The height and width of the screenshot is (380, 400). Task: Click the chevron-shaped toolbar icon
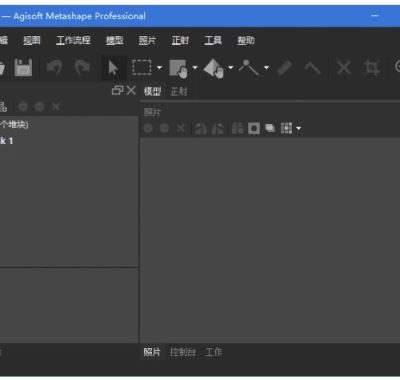312,68
